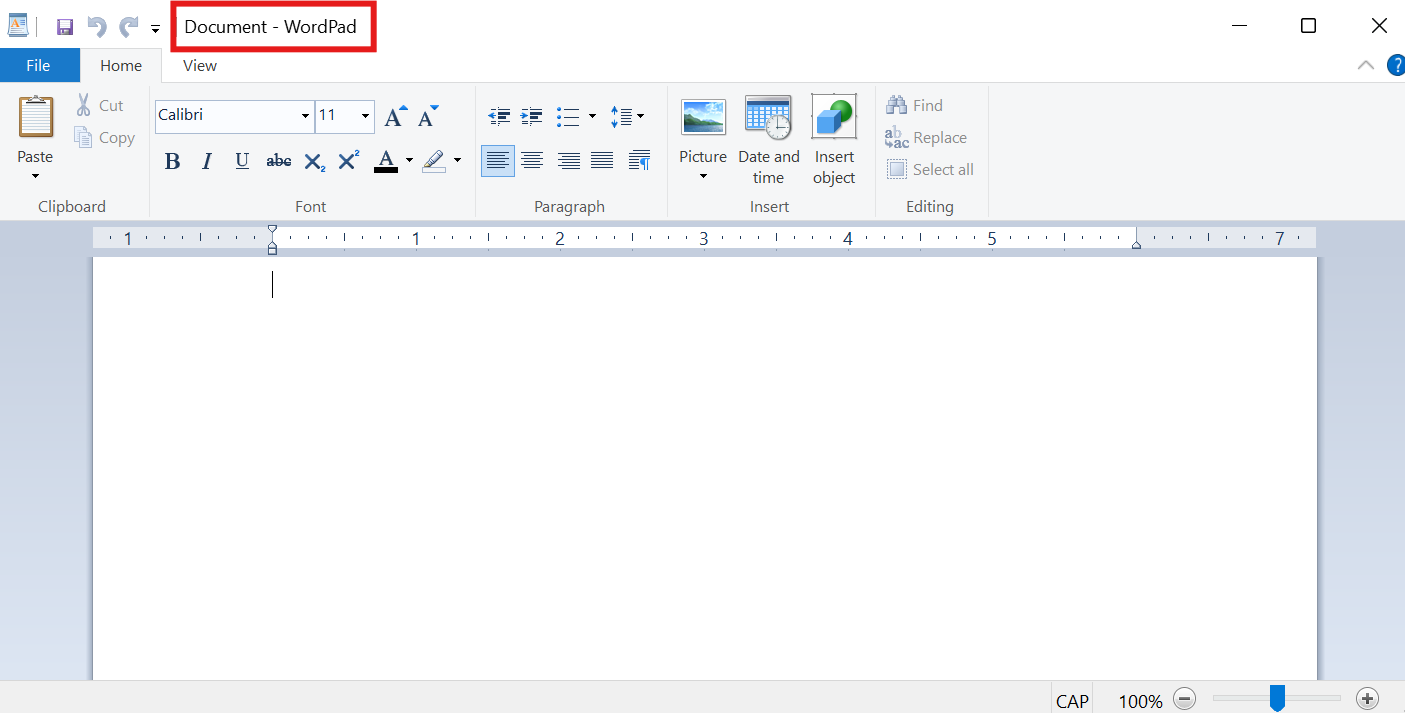Click the WordPad application icon in title bar
Viewport: 1405px width, 713px height.
pyautogui.click(x=18, y=26)
